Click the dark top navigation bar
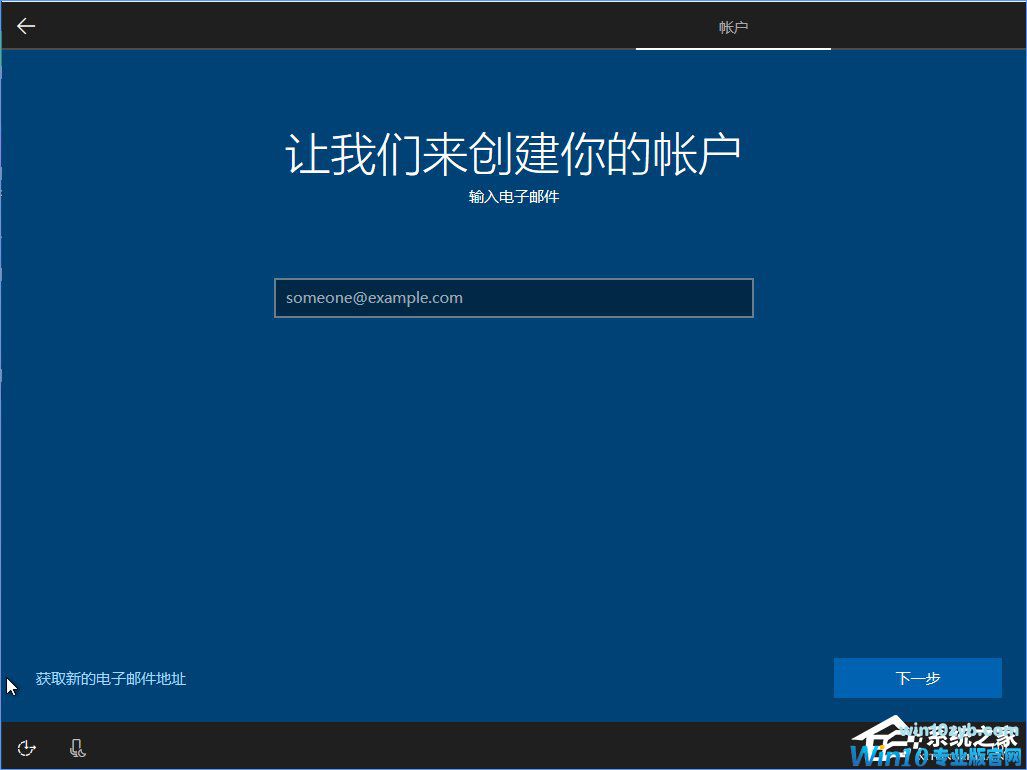1027x770 pixels. (x=400, y=25)
